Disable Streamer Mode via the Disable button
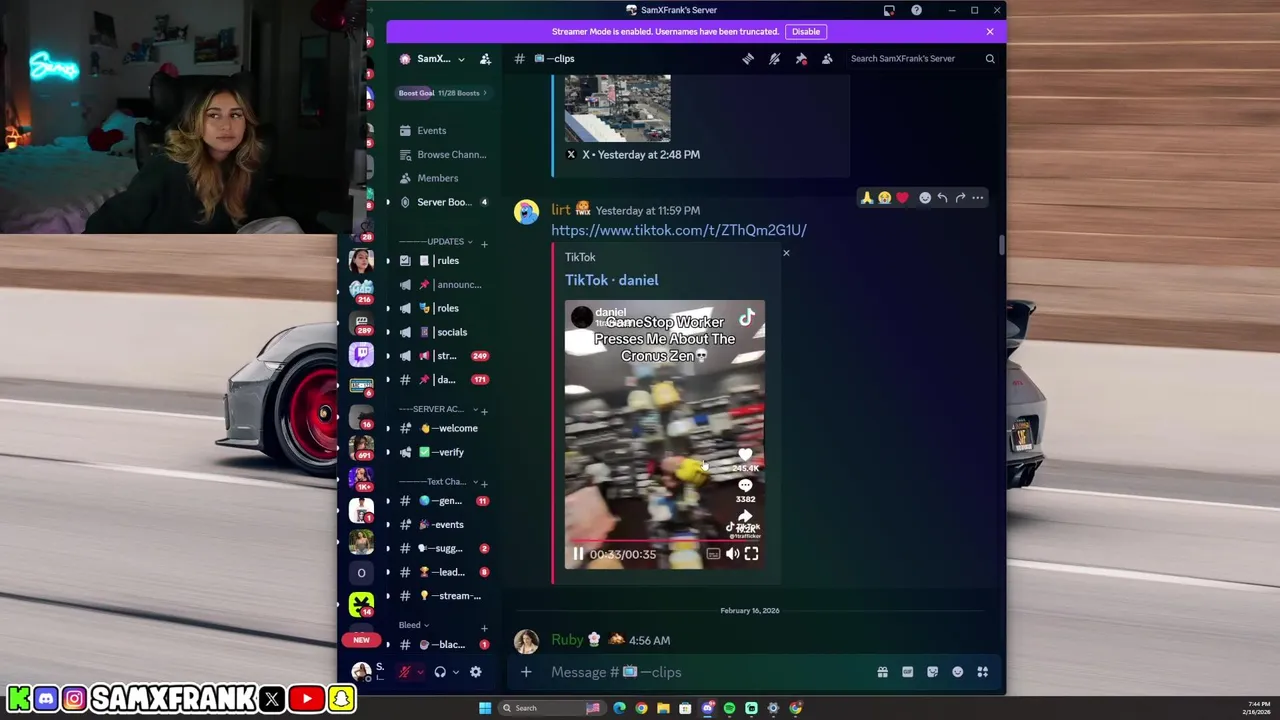This screenshot has width=1280, height=720. tap(806, 32)
